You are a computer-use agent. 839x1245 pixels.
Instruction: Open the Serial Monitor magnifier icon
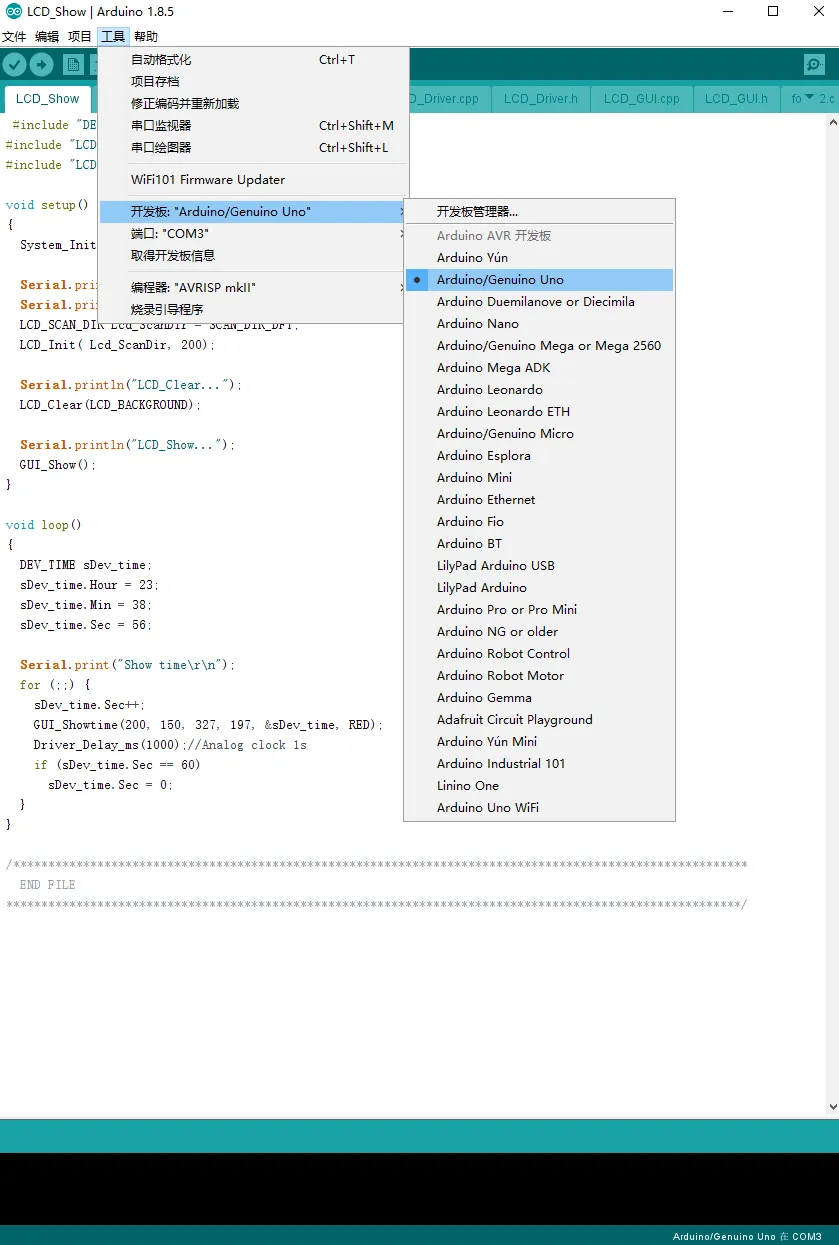point(814,65)
